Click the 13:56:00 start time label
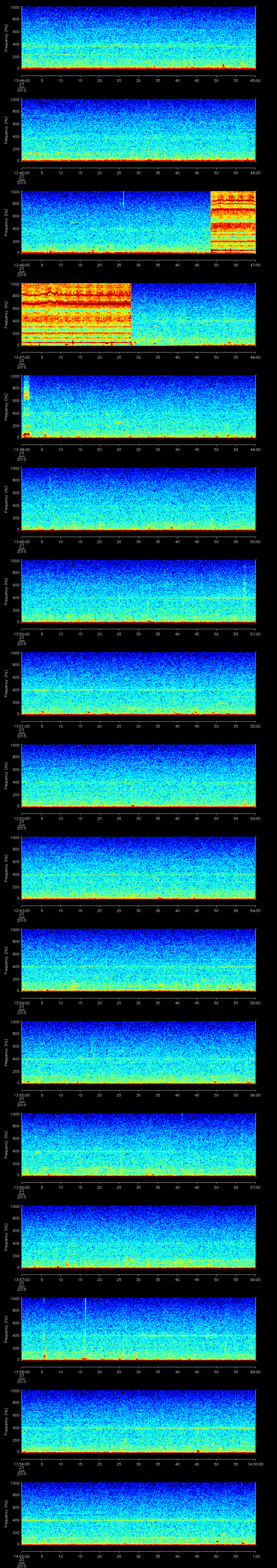Viewport: 277px width, 1568px height. pos(21,1187)
